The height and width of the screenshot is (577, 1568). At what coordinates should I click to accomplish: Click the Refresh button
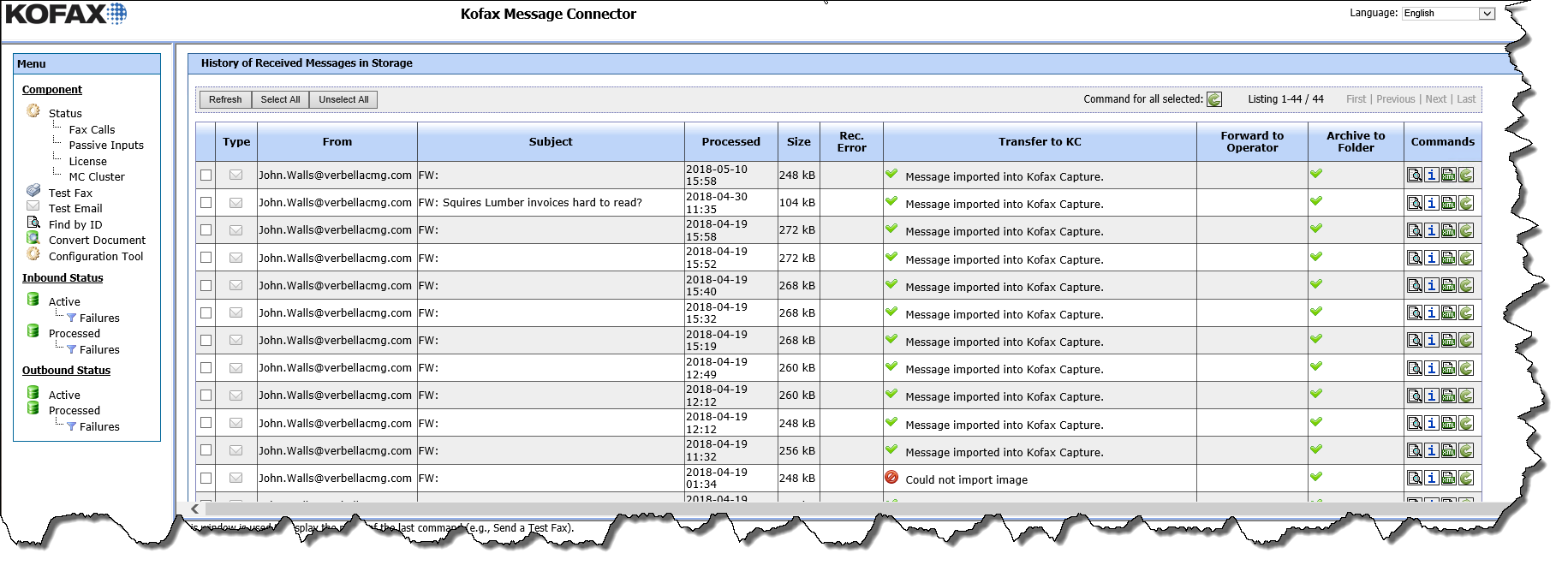point(225,99)
